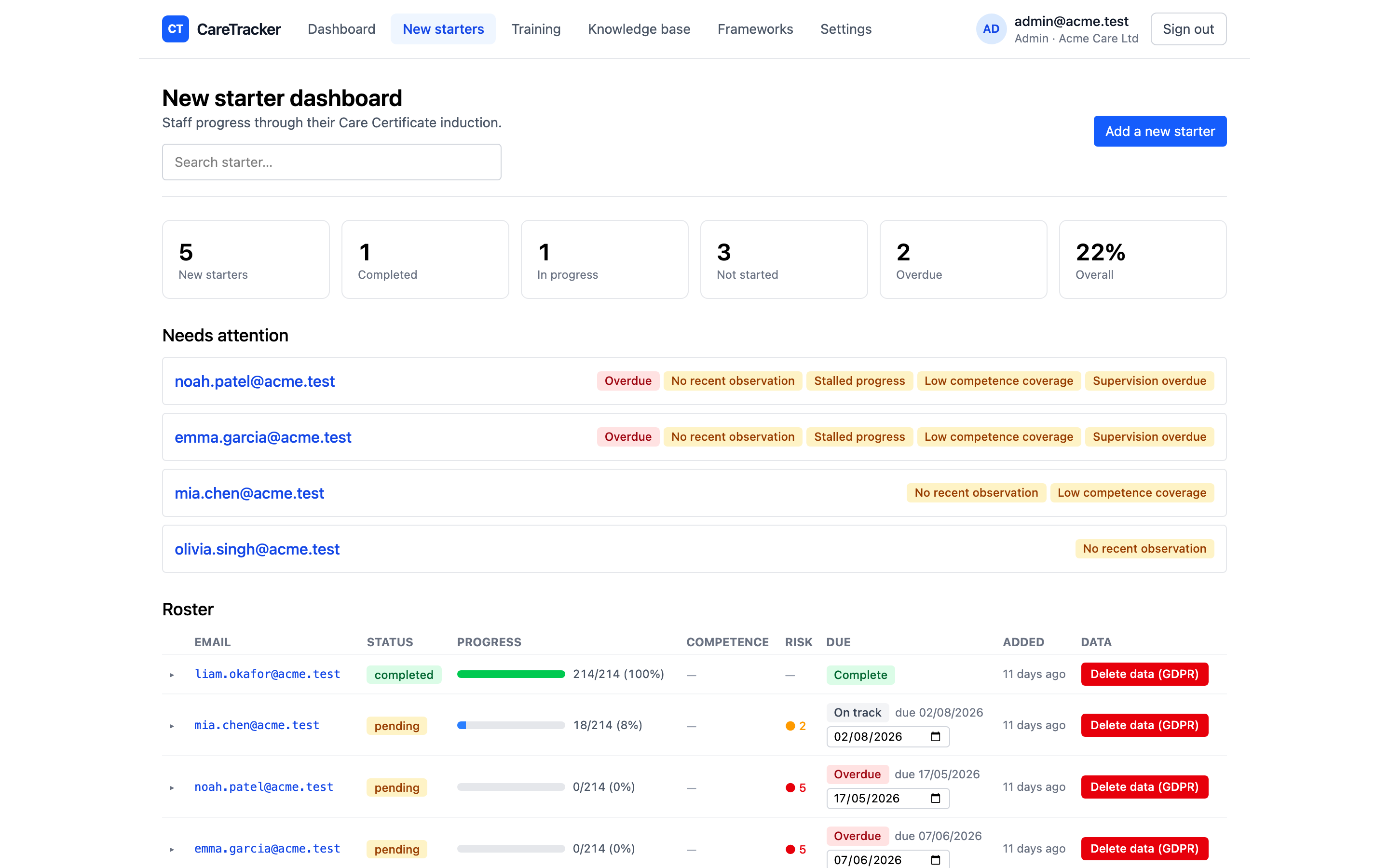1389x868 pixels.
Task: Go to the Dashboard nav item
Action: coord(341,29)
